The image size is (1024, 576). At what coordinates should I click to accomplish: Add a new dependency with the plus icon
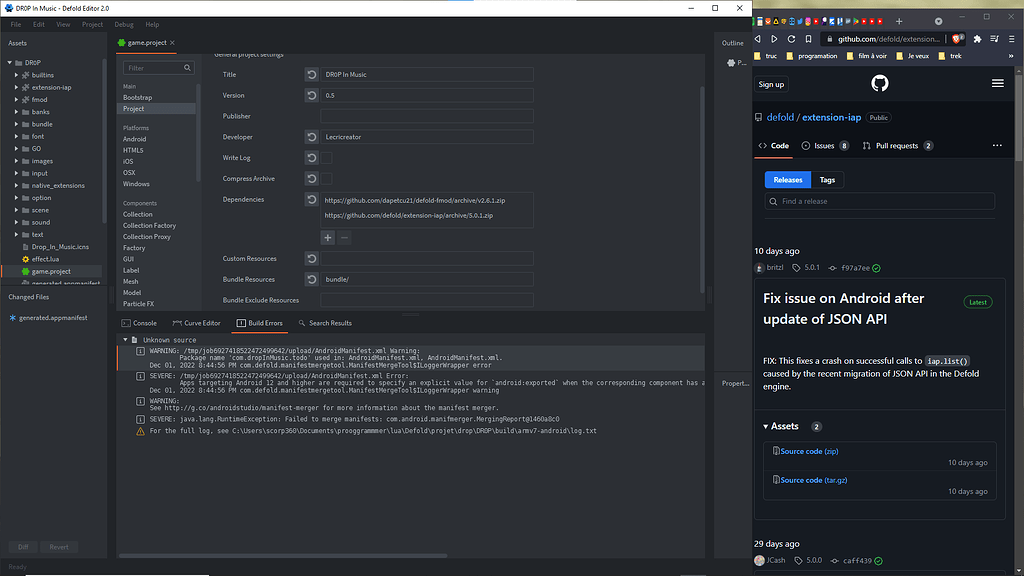(327, 237)
